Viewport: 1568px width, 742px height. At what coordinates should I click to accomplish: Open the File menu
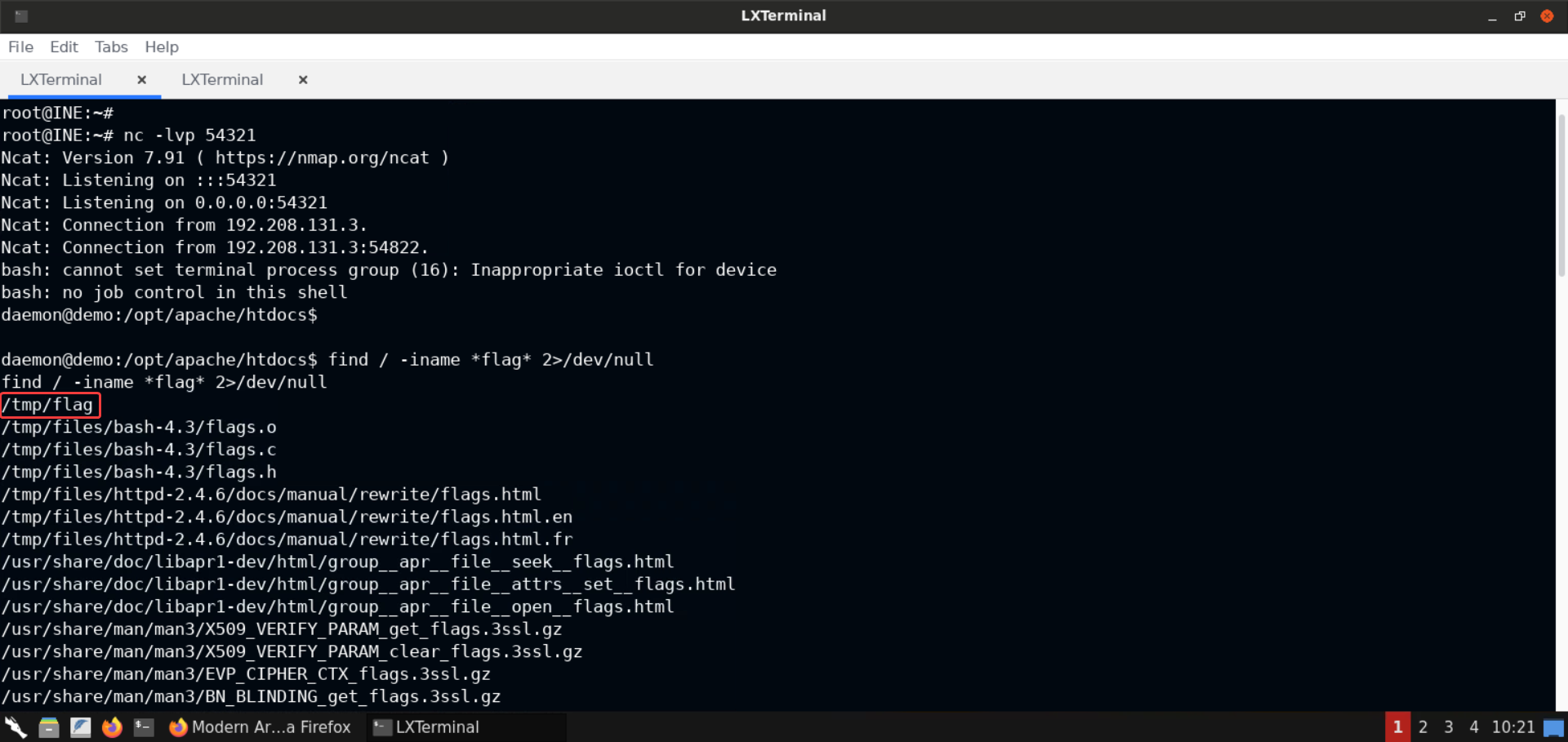tap(20, 47)
